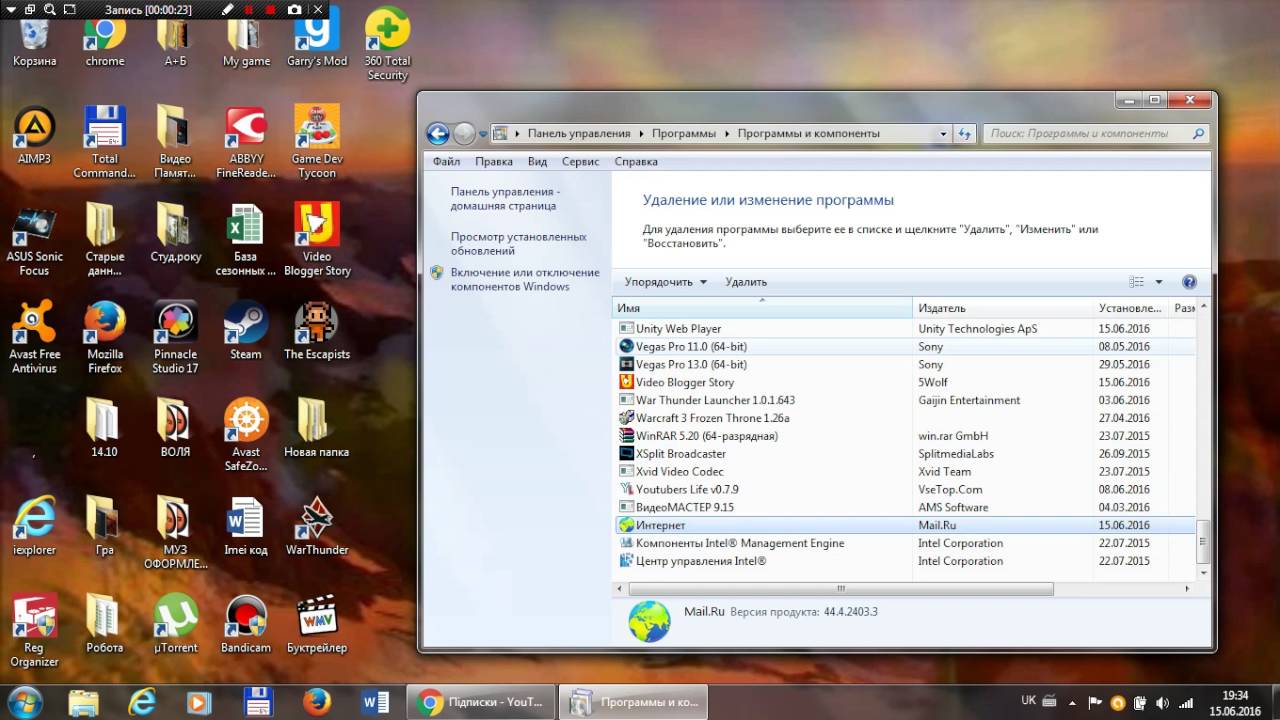Select the µTorrent desktop icon
1280x720 pixels.
click(x=176, y=624)
